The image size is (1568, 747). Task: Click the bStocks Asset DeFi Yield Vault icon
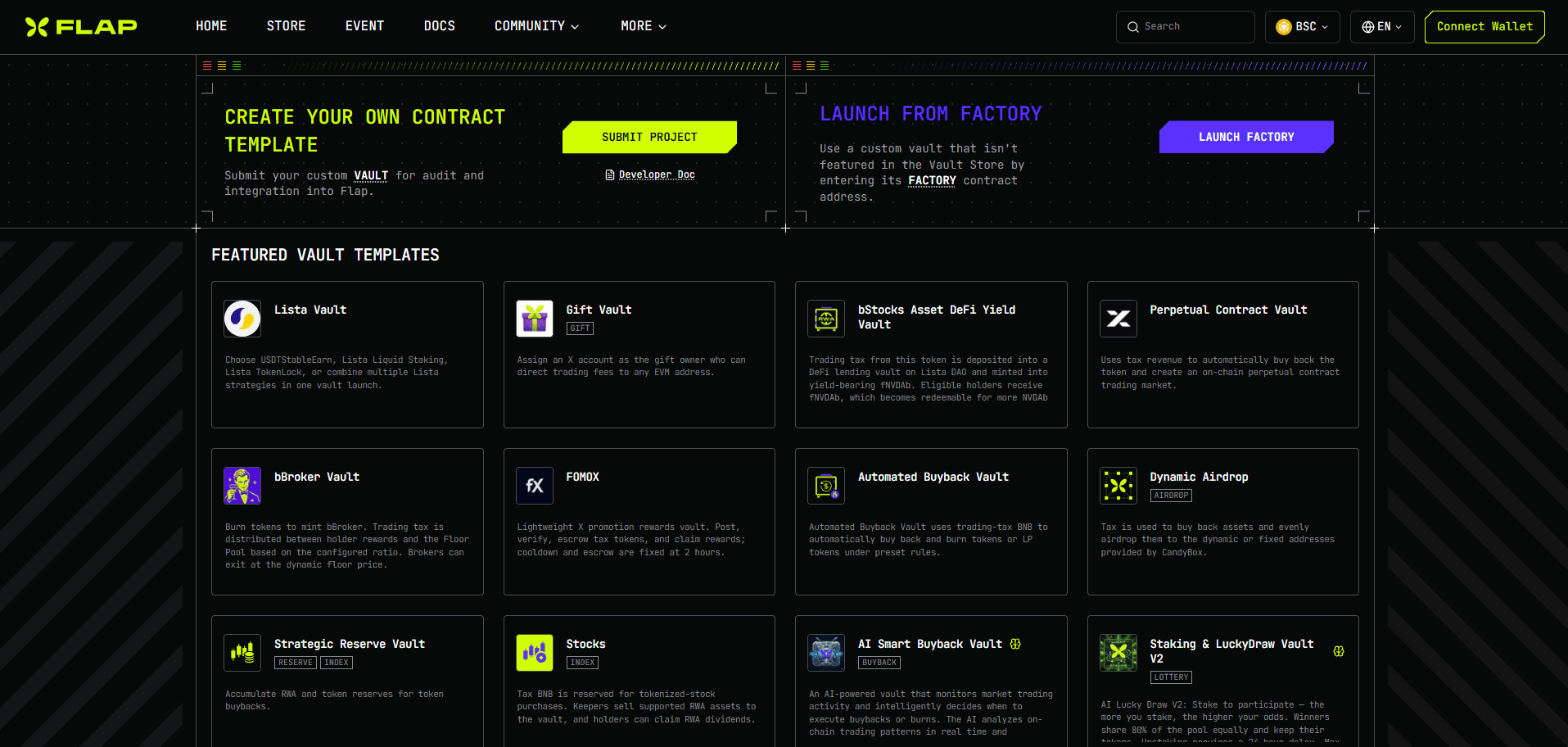click(x=826, y=319)
